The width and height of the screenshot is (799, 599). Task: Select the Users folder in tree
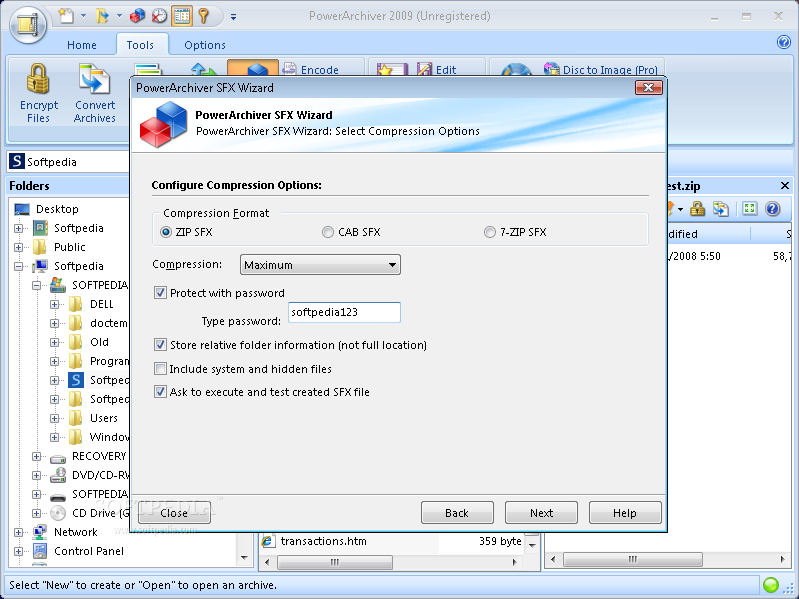(103, 418)
